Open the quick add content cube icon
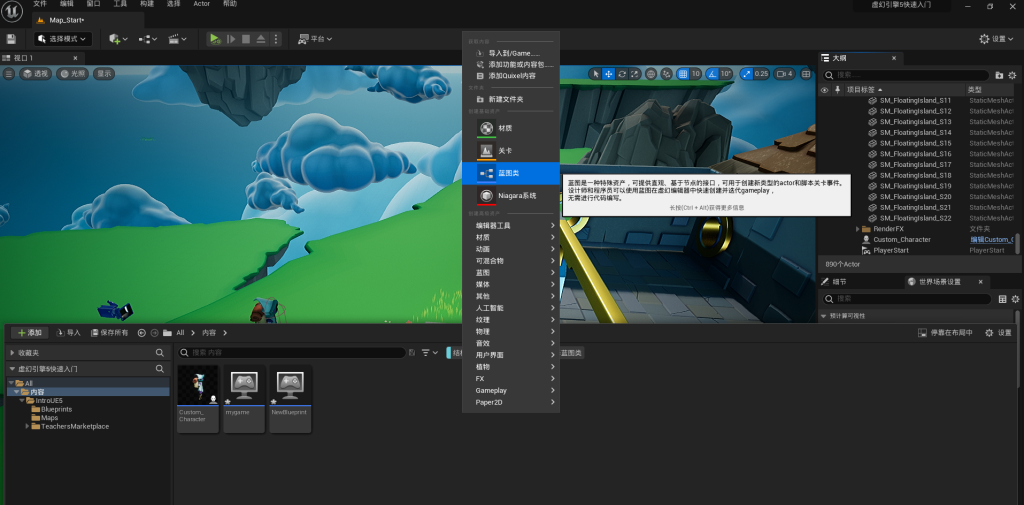1024x505 pixels. point(118,39)
